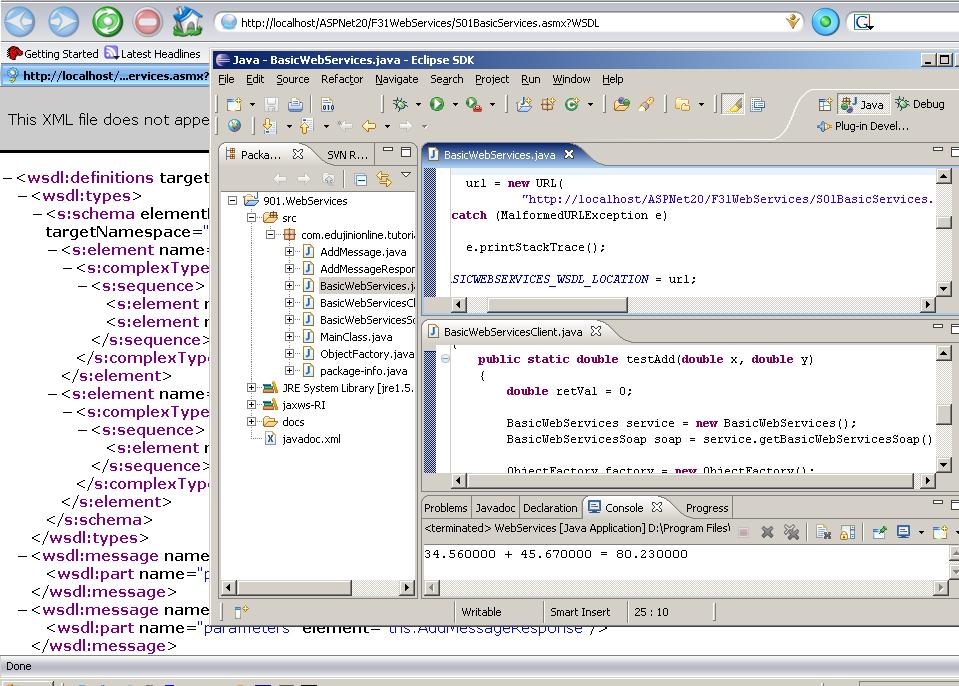This screenshot has width=959, height=686.
Task: Open the dropdown arrow beside the Run icon
Action: click(455, 105)
